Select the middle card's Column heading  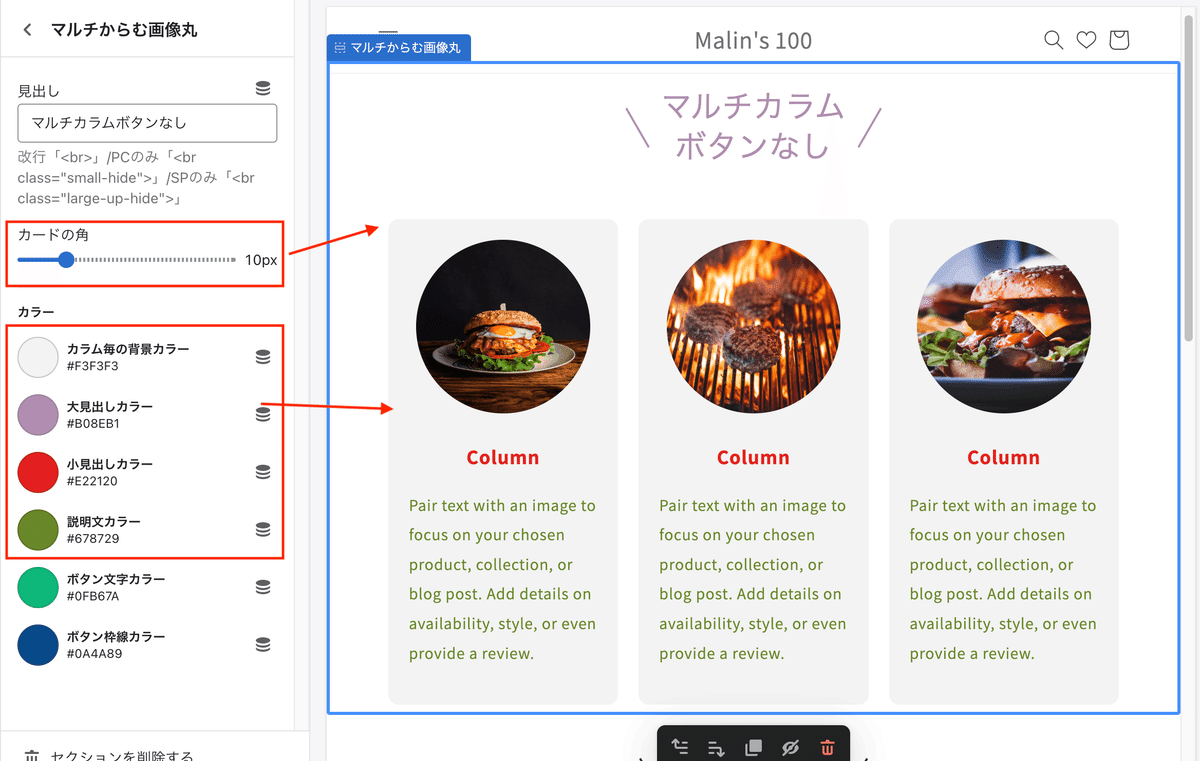[x=753, y=458]
